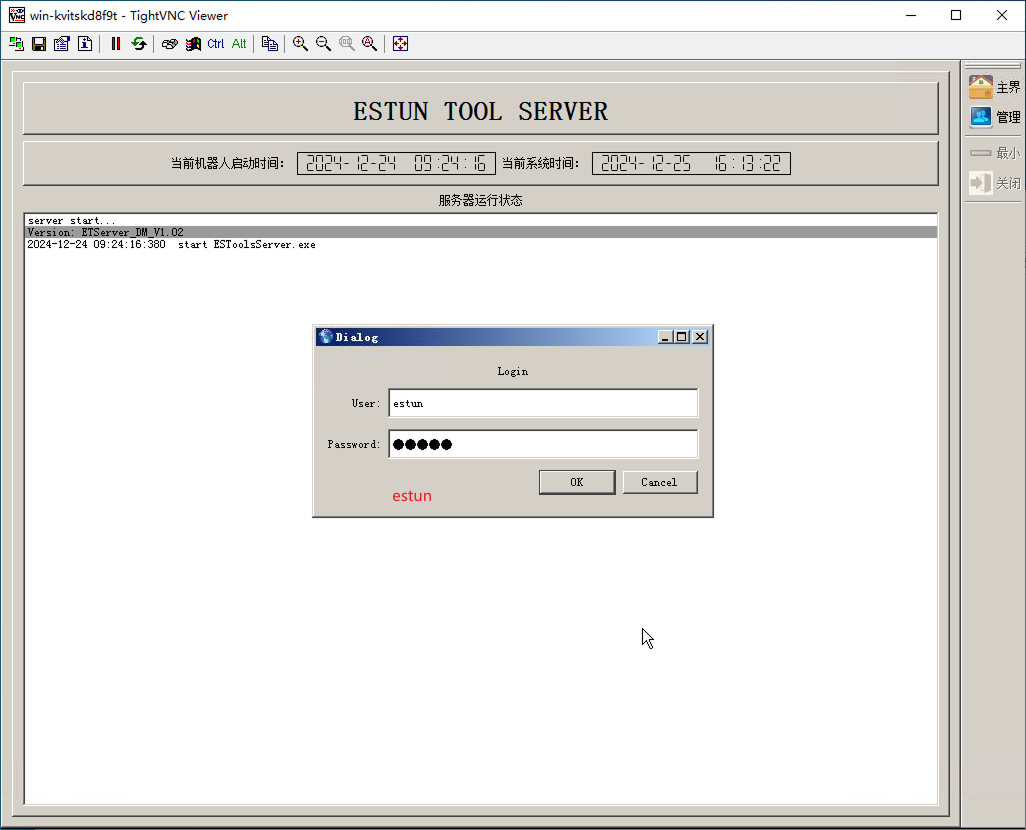Refresh the screen with the green arrows icon
The image size is (1026, 830).
[x=139, y=44]
